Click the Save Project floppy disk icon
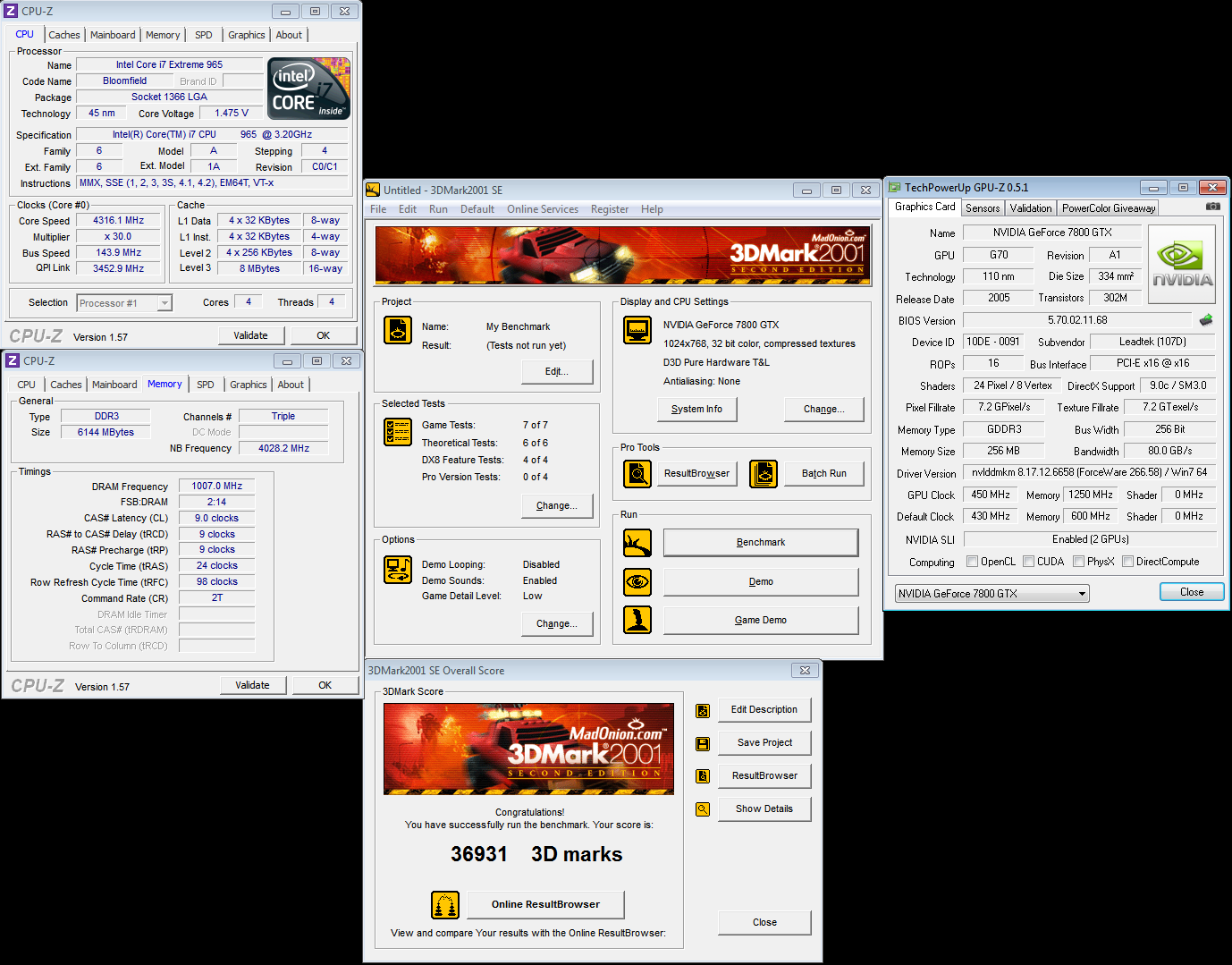1232x965 pixels. [x=703, y=743]
